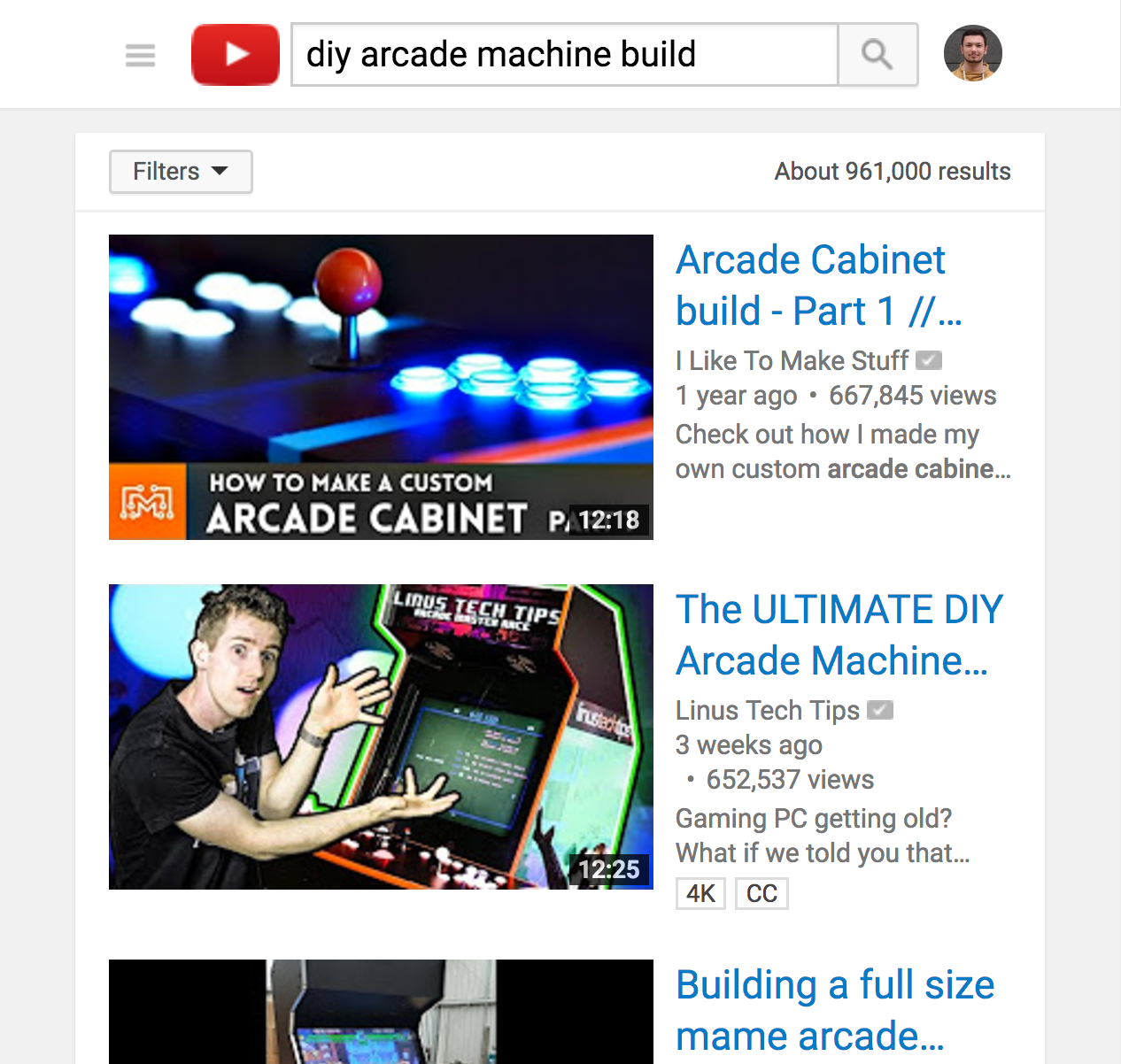This screenshot has width=1121, height=1064.
Task: Toggle the 4K indicator on the Linus video
Action: pos(700,893)
